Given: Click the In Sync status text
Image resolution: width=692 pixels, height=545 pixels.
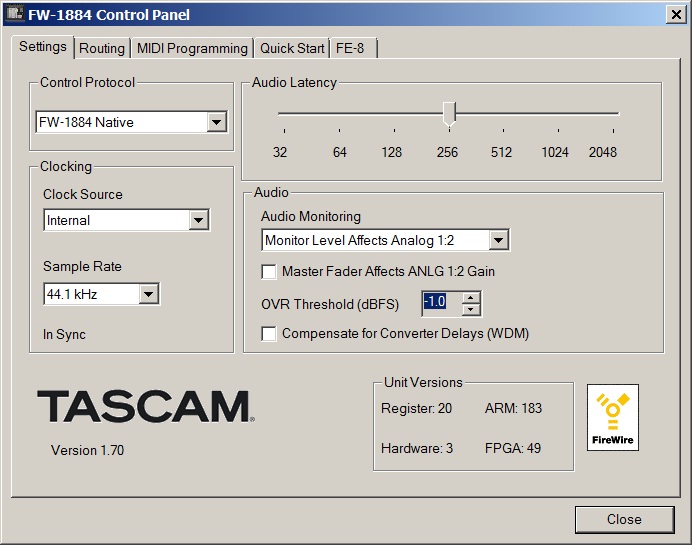Looking at the screenshot, I should tap(64, 335).
